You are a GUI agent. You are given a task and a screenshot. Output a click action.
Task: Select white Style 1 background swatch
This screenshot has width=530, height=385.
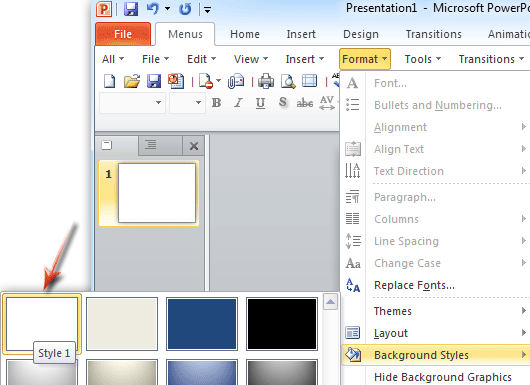tap(42, 324)
